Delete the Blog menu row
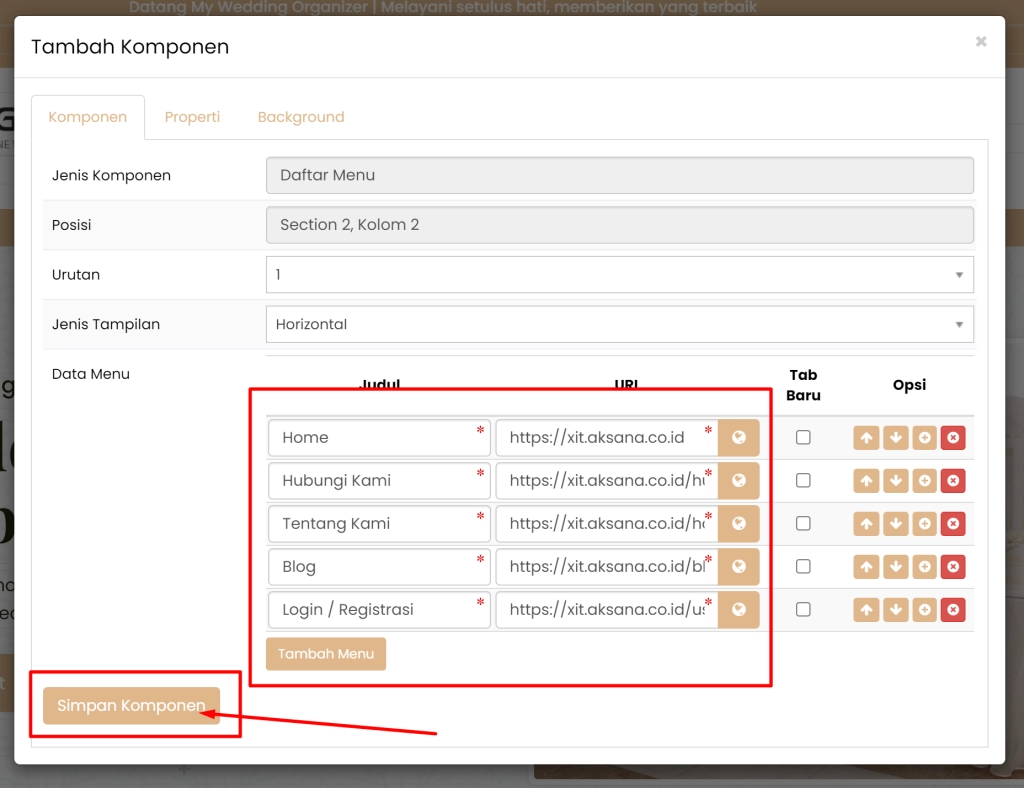Viewport: 1024px width, 788px height. pos(953,567)
